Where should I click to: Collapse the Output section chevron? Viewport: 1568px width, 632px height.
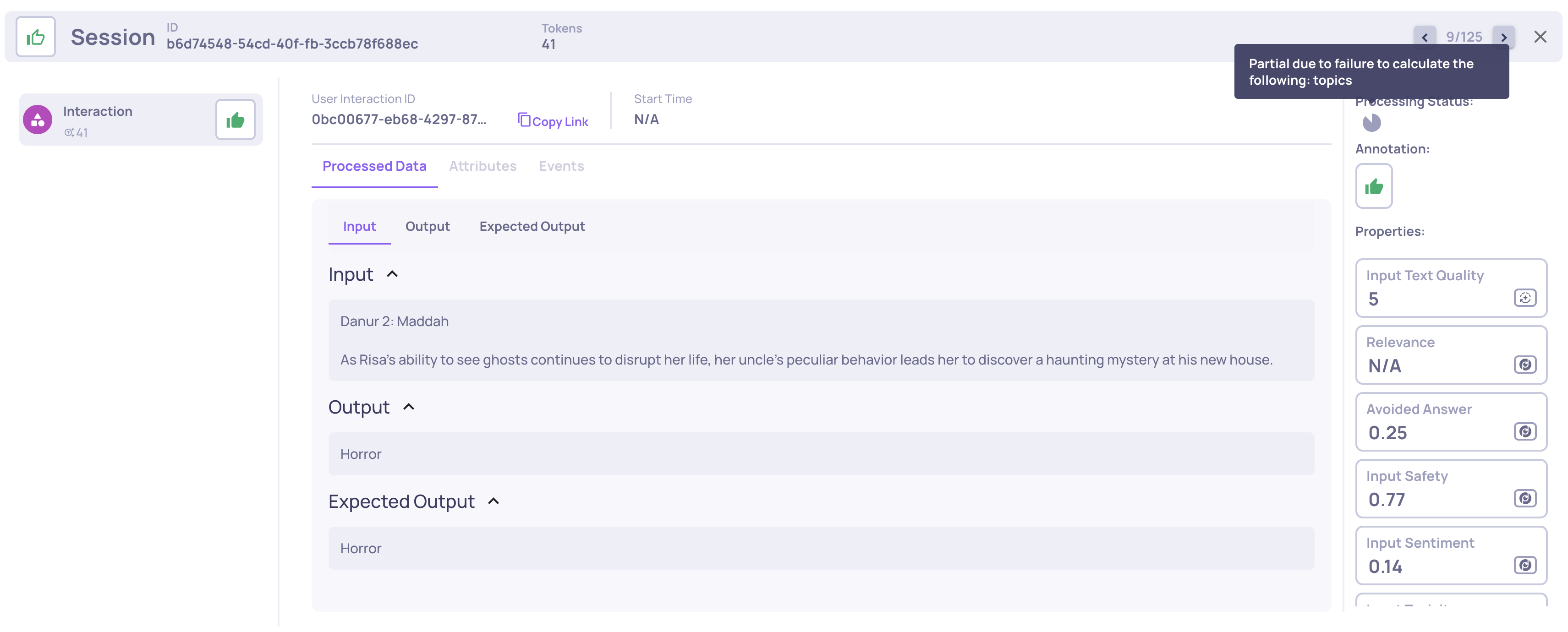pos(409,407)
